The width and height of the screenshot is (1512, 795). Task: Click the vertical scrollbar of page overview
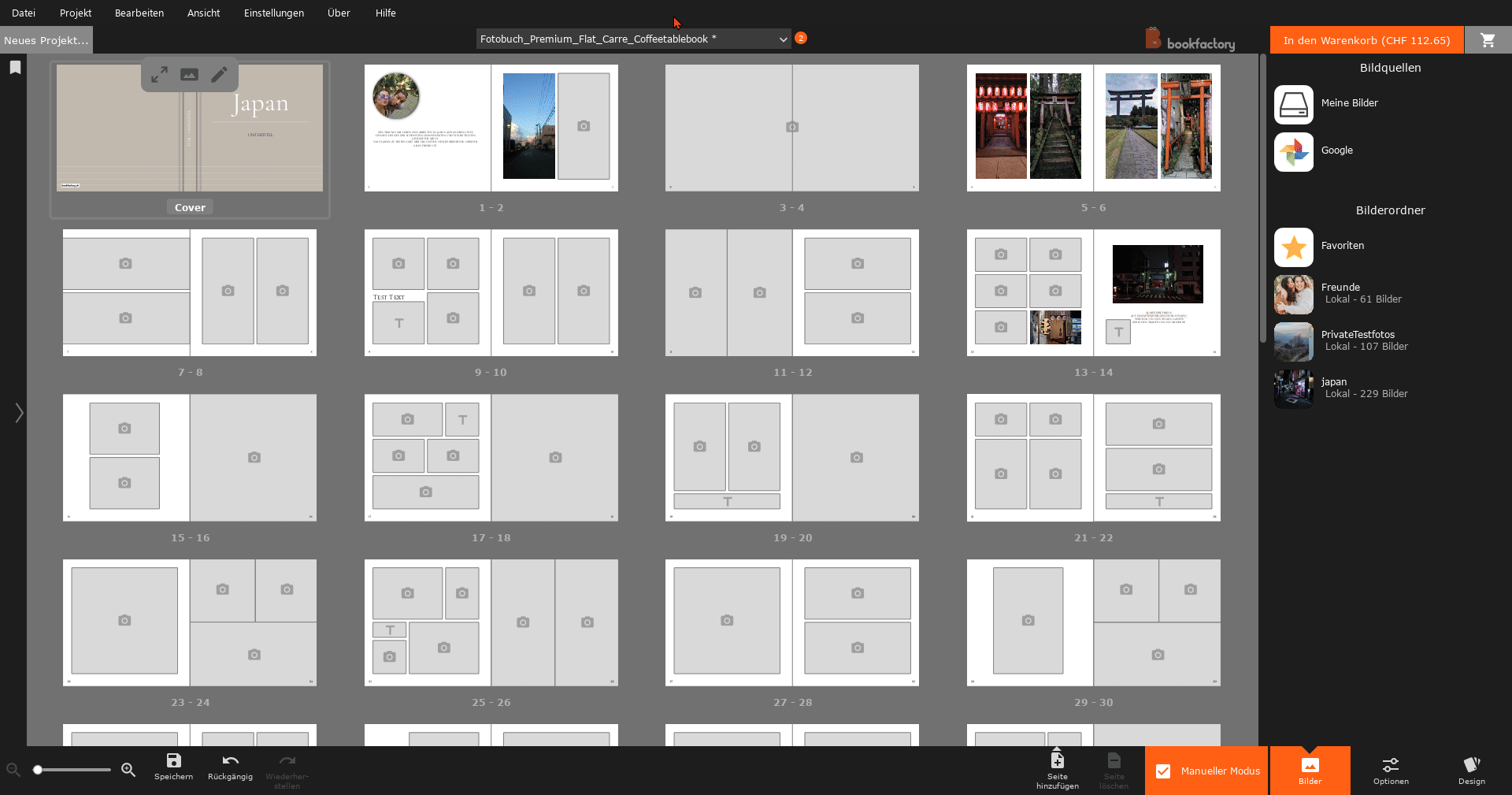pyautogui.click(x=1263, y=197)
